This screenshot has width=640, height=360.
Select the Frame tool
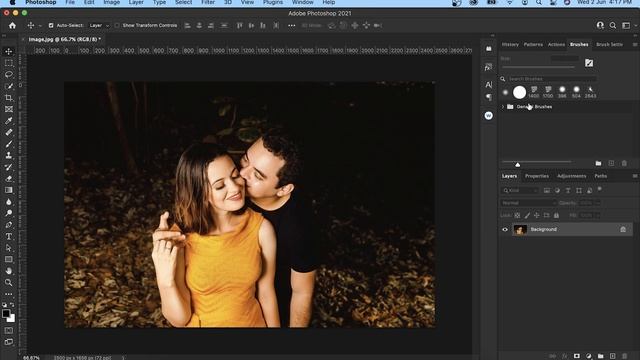coord(9,109)
